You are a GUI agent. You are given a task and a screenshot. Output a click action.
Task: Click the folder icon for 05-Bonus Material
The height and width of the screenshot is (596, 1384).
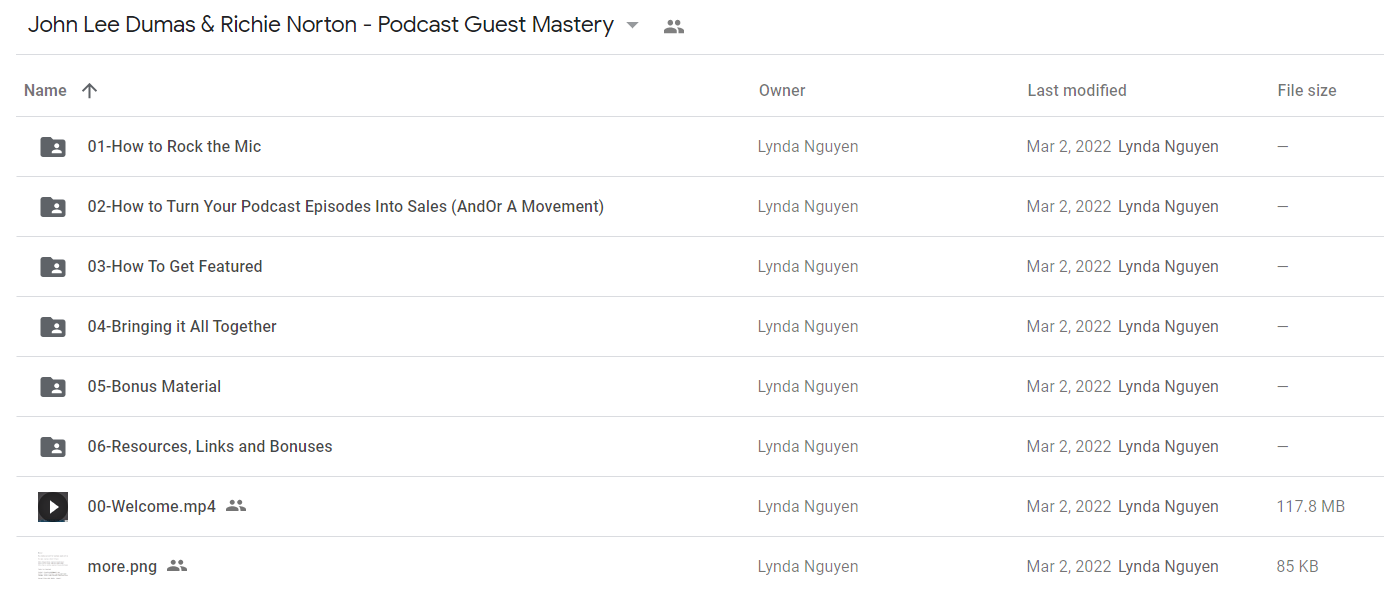tap(53, 387)
